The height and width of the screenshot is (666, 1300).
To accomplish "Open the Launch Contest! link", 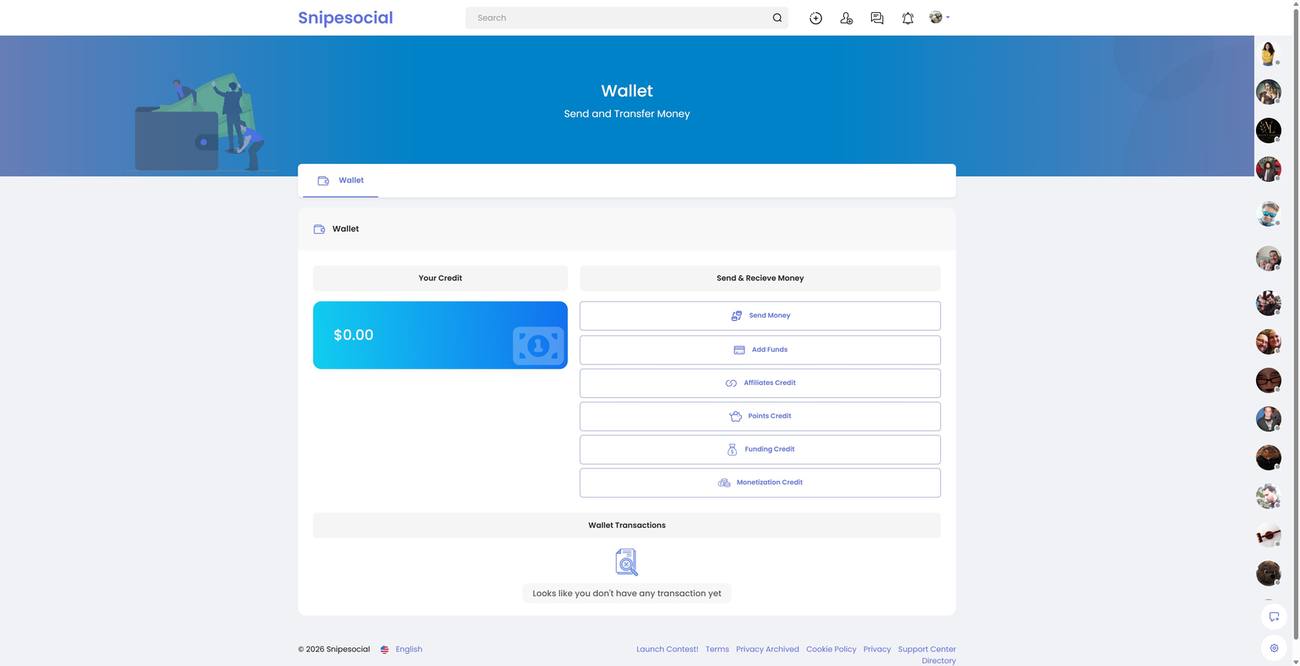I will tap(667, 650).
